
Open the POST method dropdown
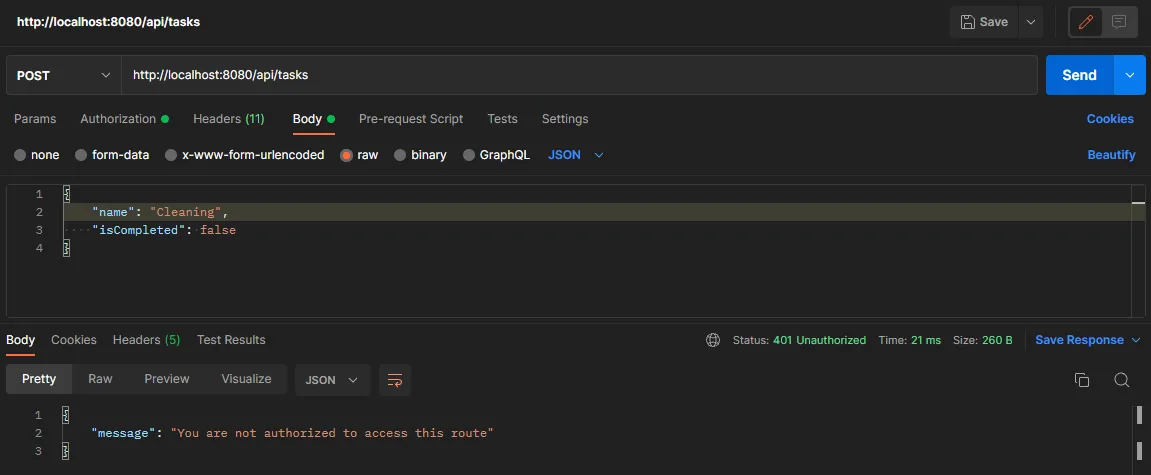coord(63,75)
